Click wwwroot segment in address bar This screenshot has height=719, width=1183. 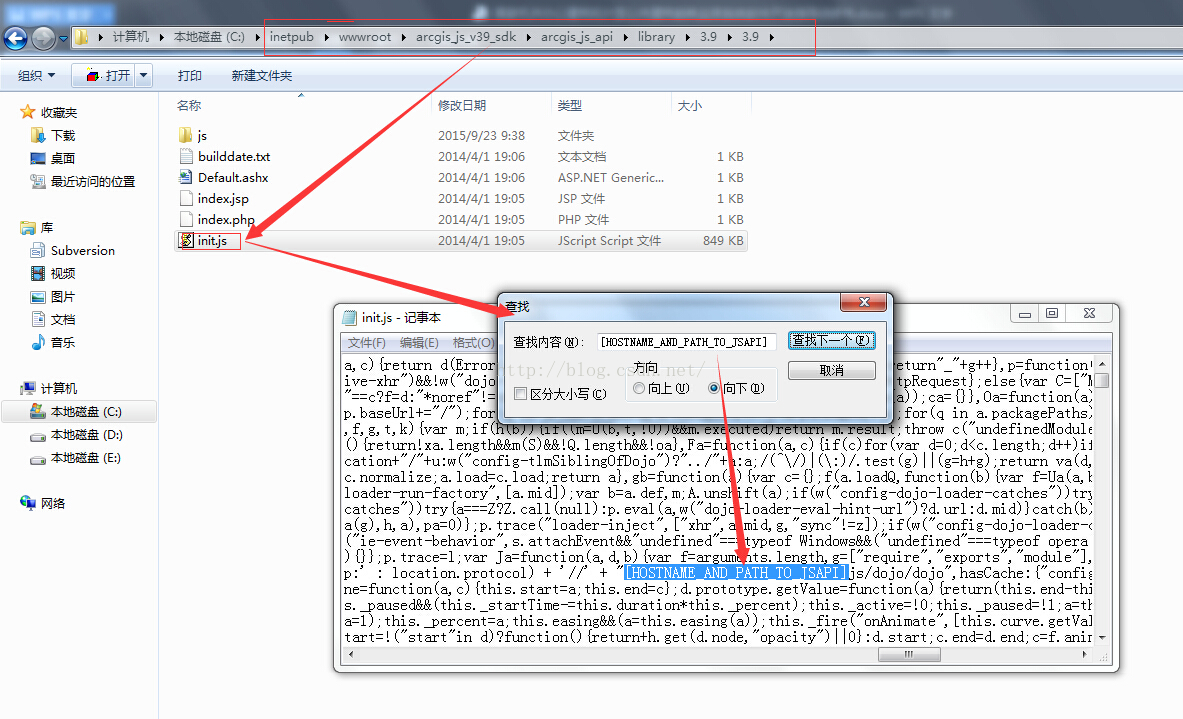(365, 37)
